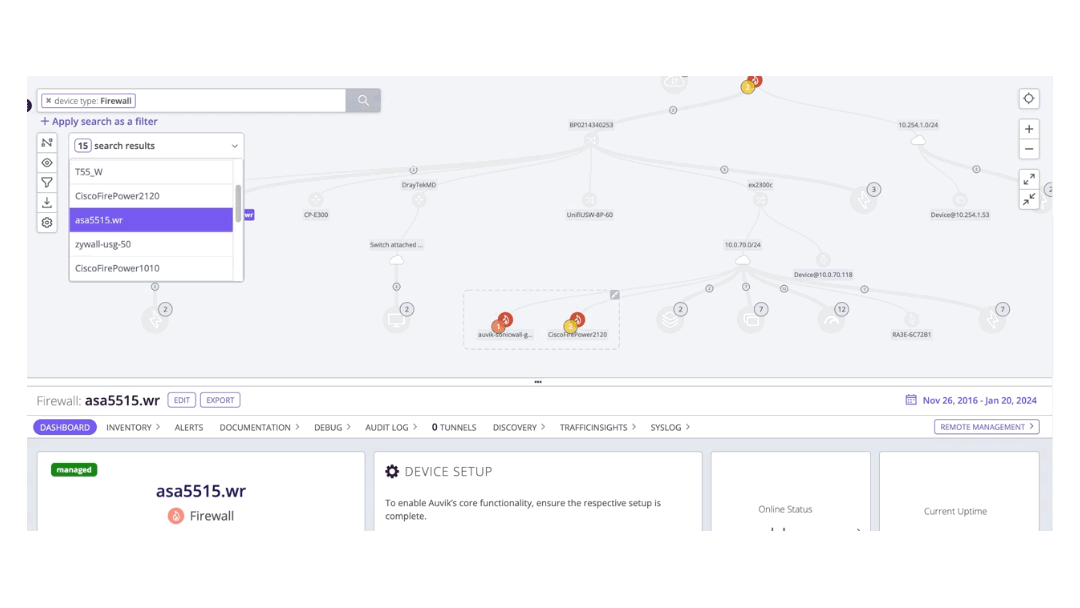Open the REMOTE MANAGEMENT menu
Screen dimensions: 1080x608
(986, 427)
